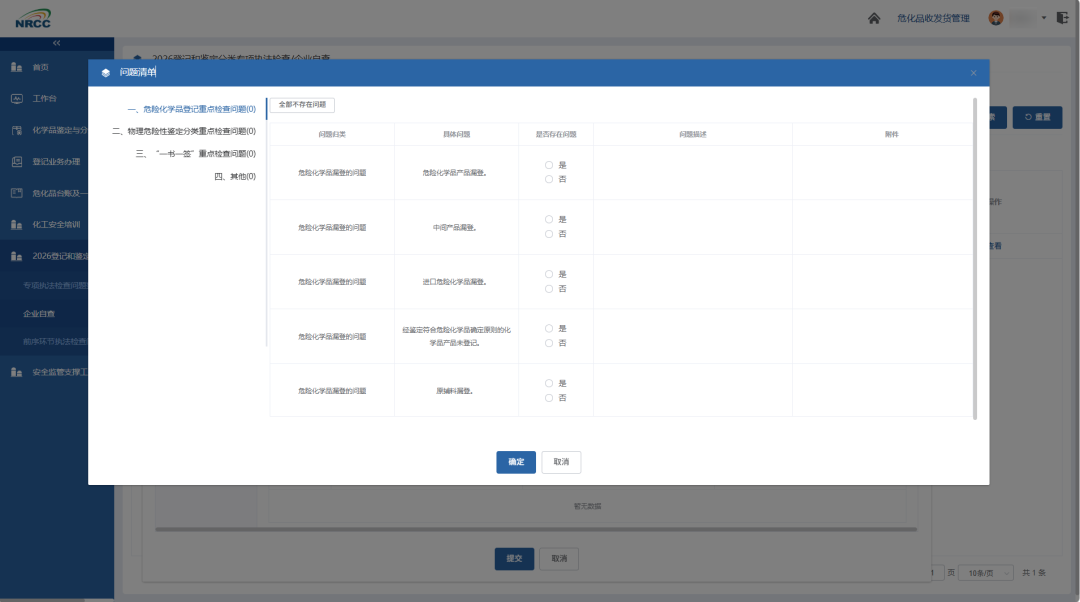Switch to 四、其他 category
This screenshot has height=602, width=1080.
235,176
